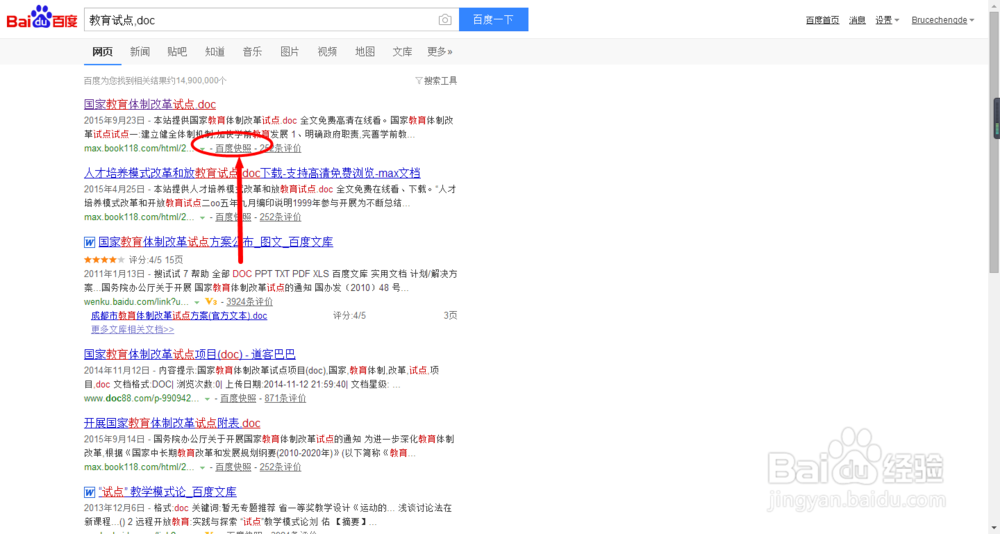
Task: Open 252条评价 under 人才培养模式 result
Action: tap(280, 217)
